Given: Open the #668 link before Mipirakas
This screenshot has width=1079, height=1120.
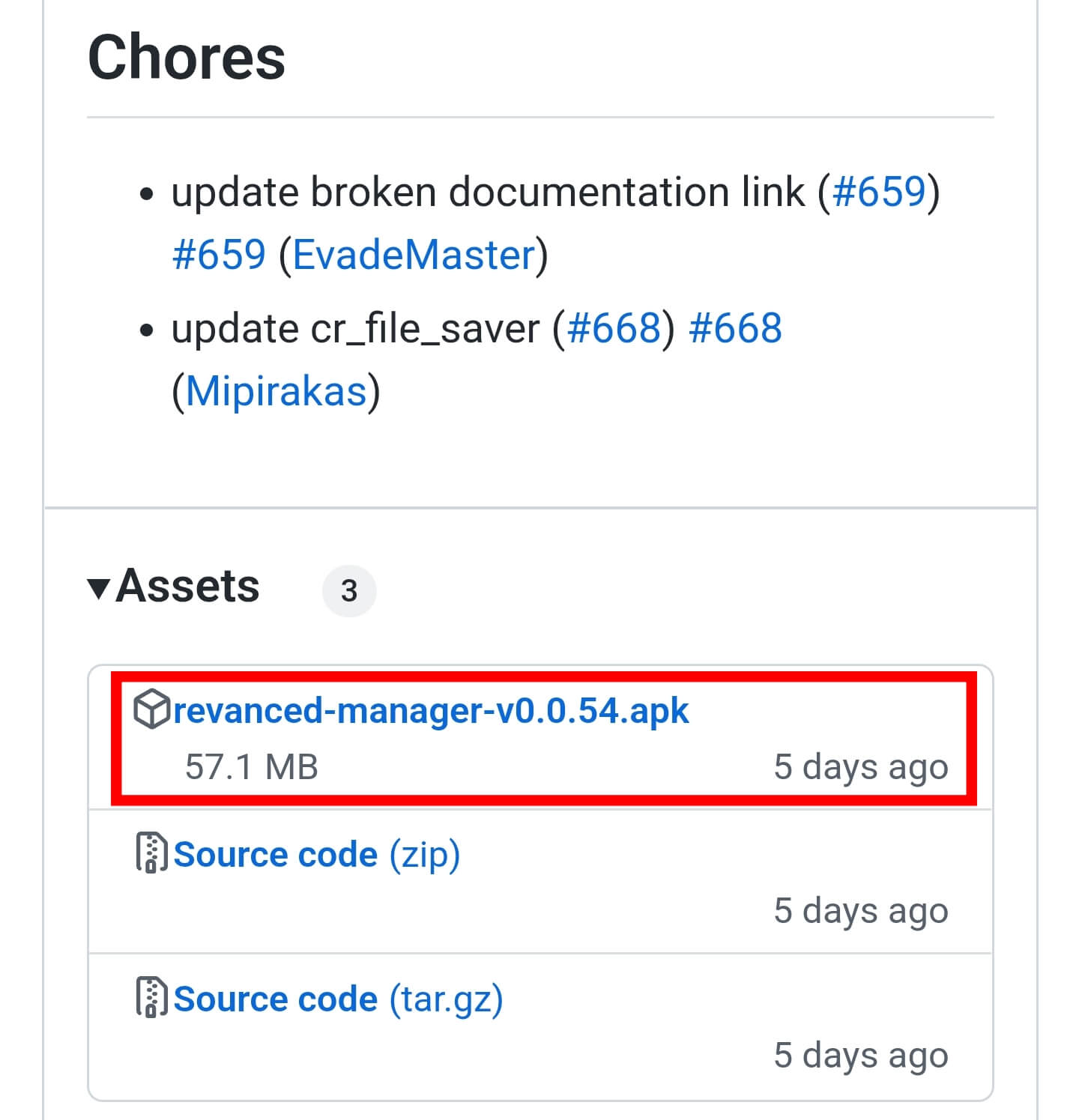Looking at the screenshot, I should (x=735, y=328).
